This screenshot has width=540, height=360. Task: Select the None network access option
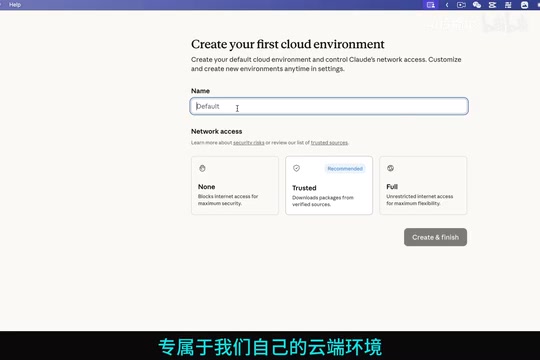235,186
